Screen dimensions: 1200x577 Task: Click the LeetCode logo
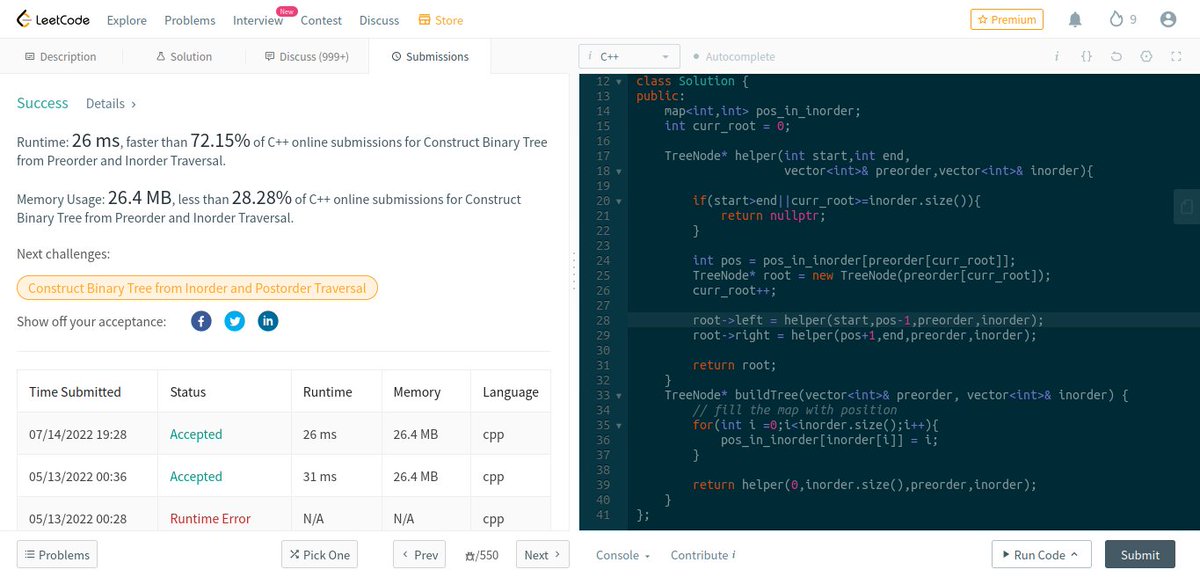(53, 19)
